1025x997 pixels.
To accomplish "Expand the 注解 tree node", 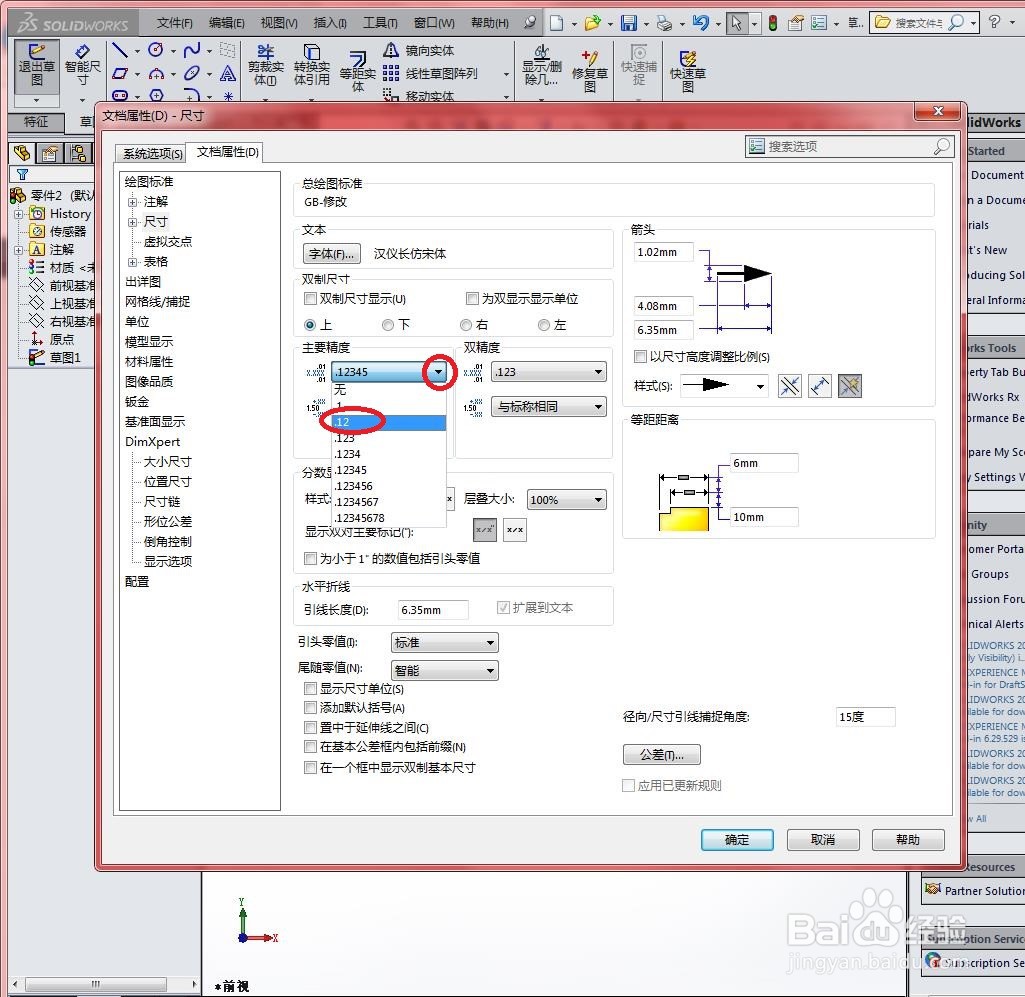I will click(x=133, y=202).
